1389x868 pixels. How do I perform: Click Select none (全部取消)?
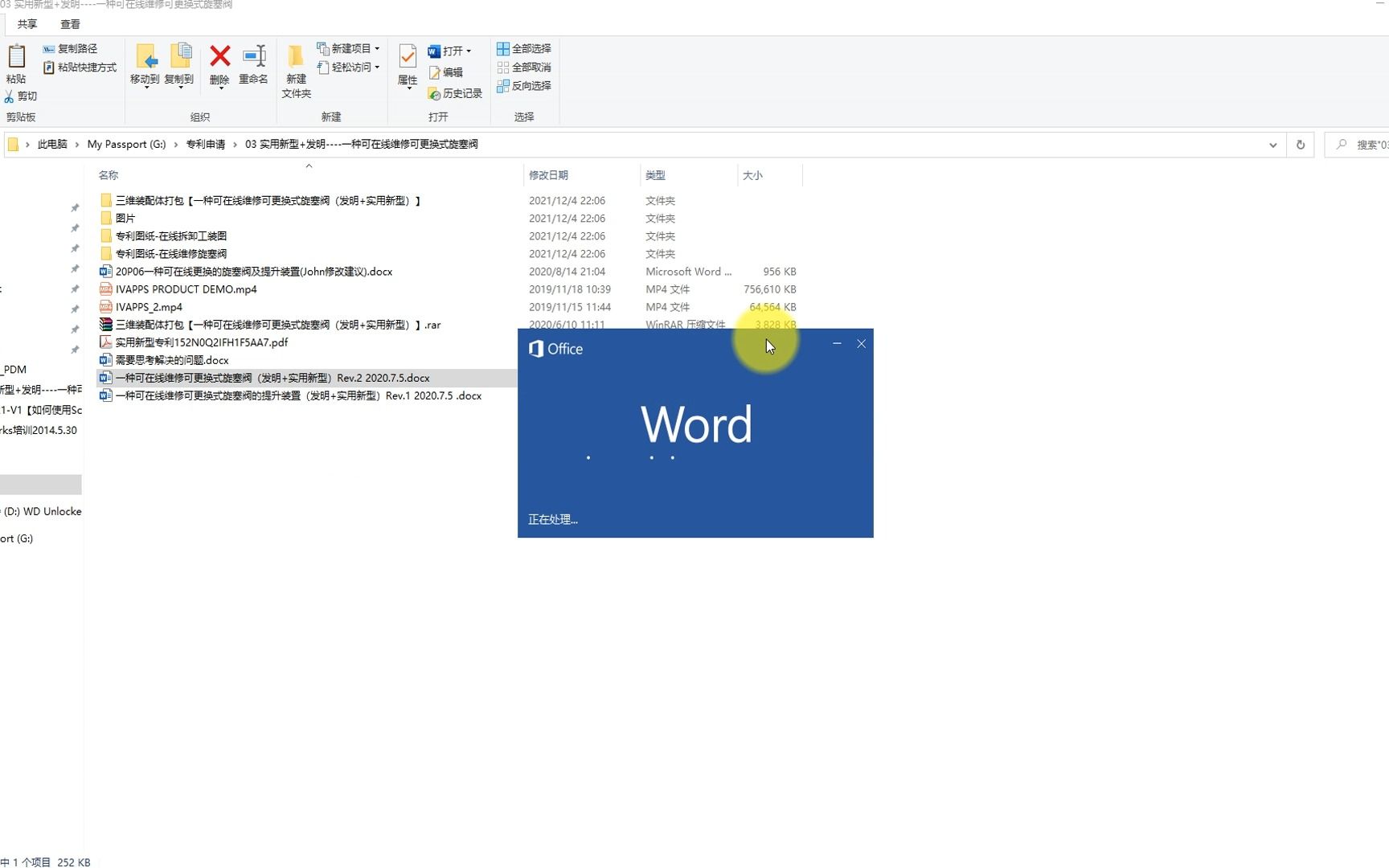(524, 68)
